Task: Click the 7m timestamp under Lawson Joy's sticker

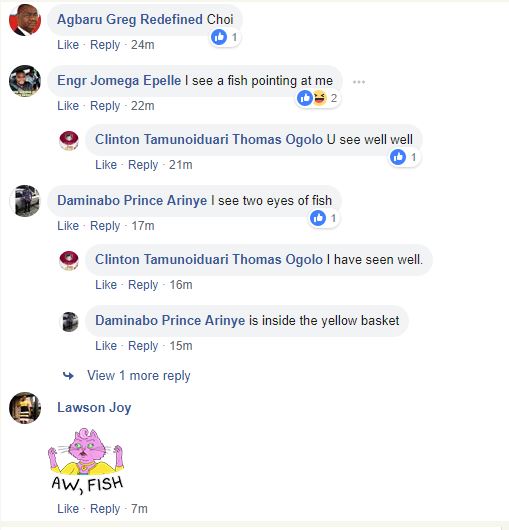Action: point(139,509)
